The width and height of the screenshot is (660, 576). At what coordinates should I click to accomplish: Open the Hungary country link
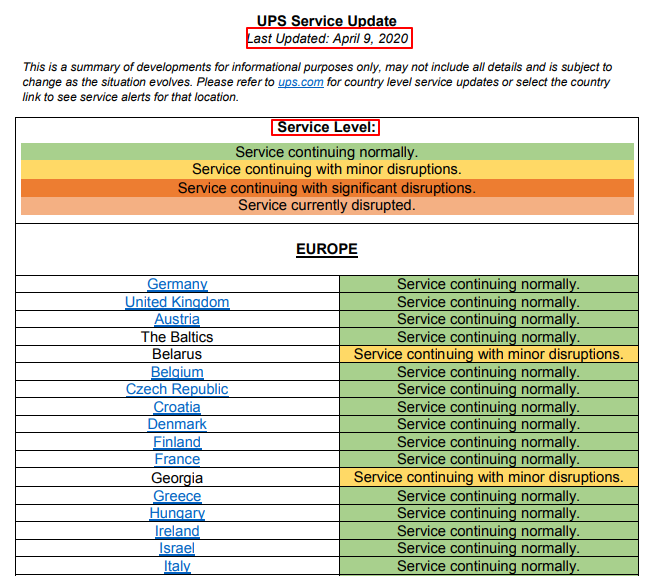pyautogui.click(x=177, y=513)
